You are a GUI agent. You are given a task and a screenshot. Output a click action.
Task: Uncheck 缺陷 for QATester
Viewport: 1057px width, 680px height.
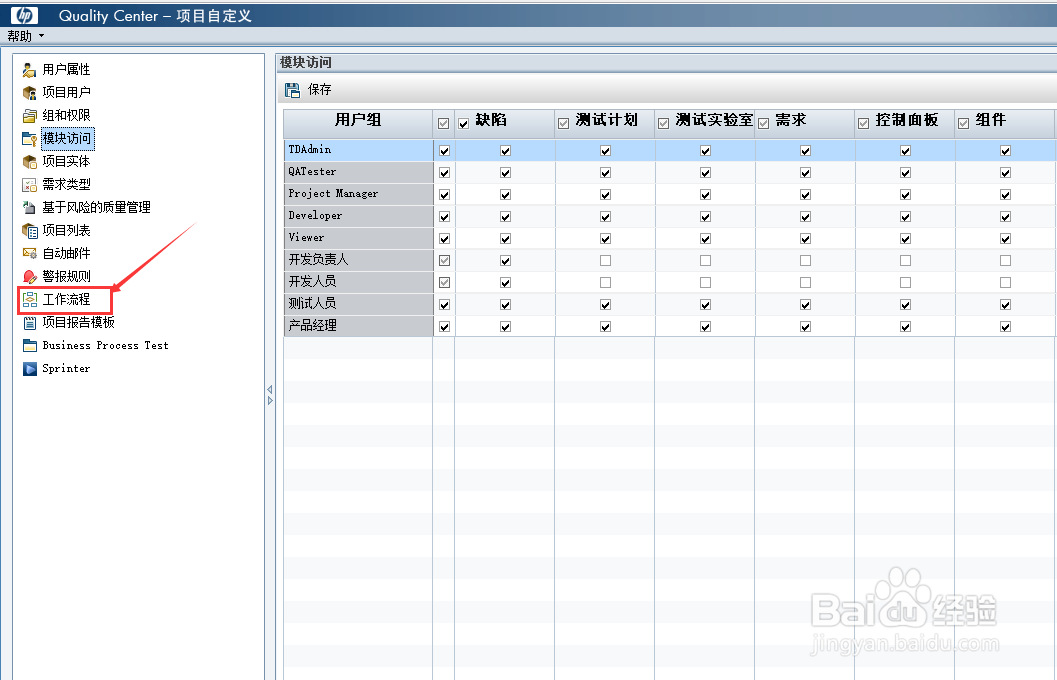pyautogui.click(x=506, y=173)
